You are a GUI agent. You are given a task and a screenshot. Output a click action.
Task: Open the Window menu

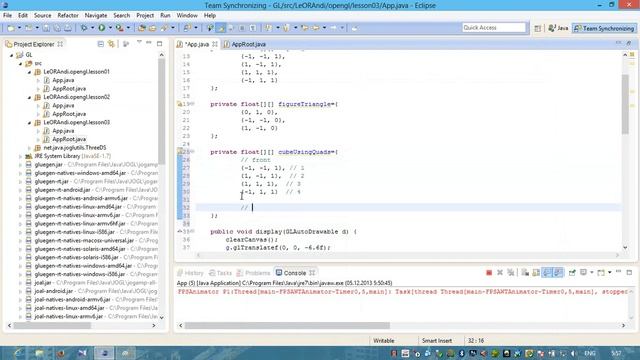[x=187, y=16]
